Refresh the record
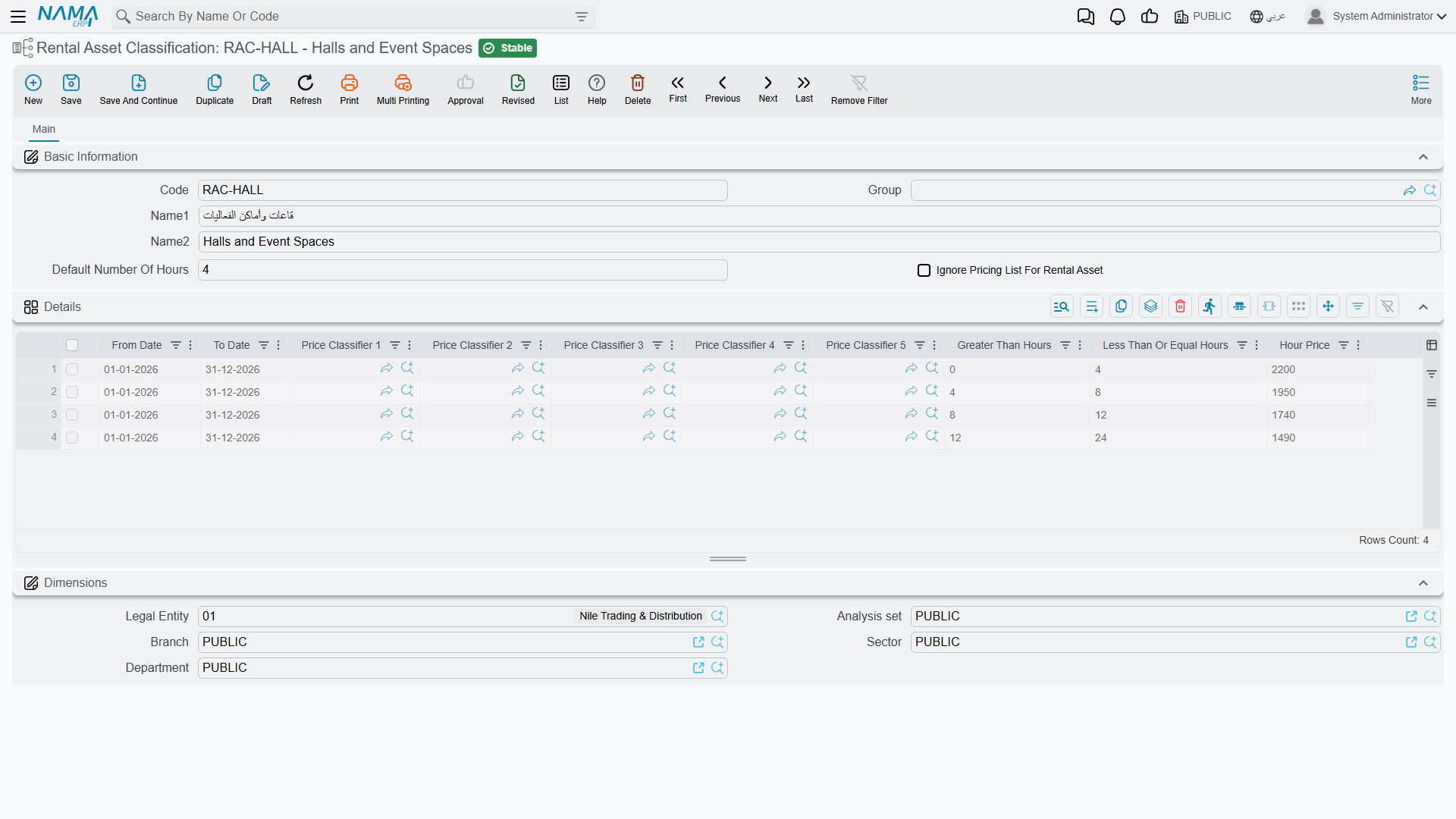This screenshot has width=1456, height=819. [x=306, y=89]
